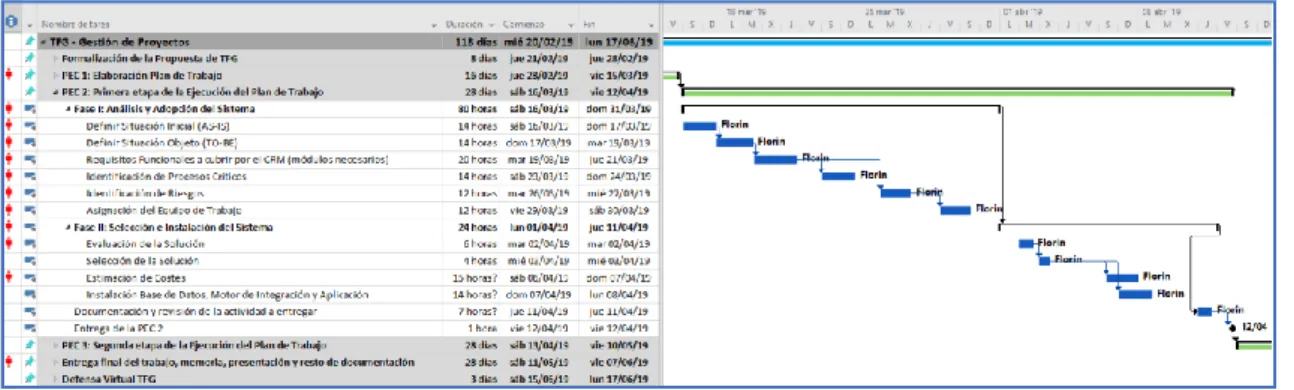1294x390 pixels.
Task: Click the red overallocation icon on Fase I row
Action: pyautogui.click(x=10, y=108)
